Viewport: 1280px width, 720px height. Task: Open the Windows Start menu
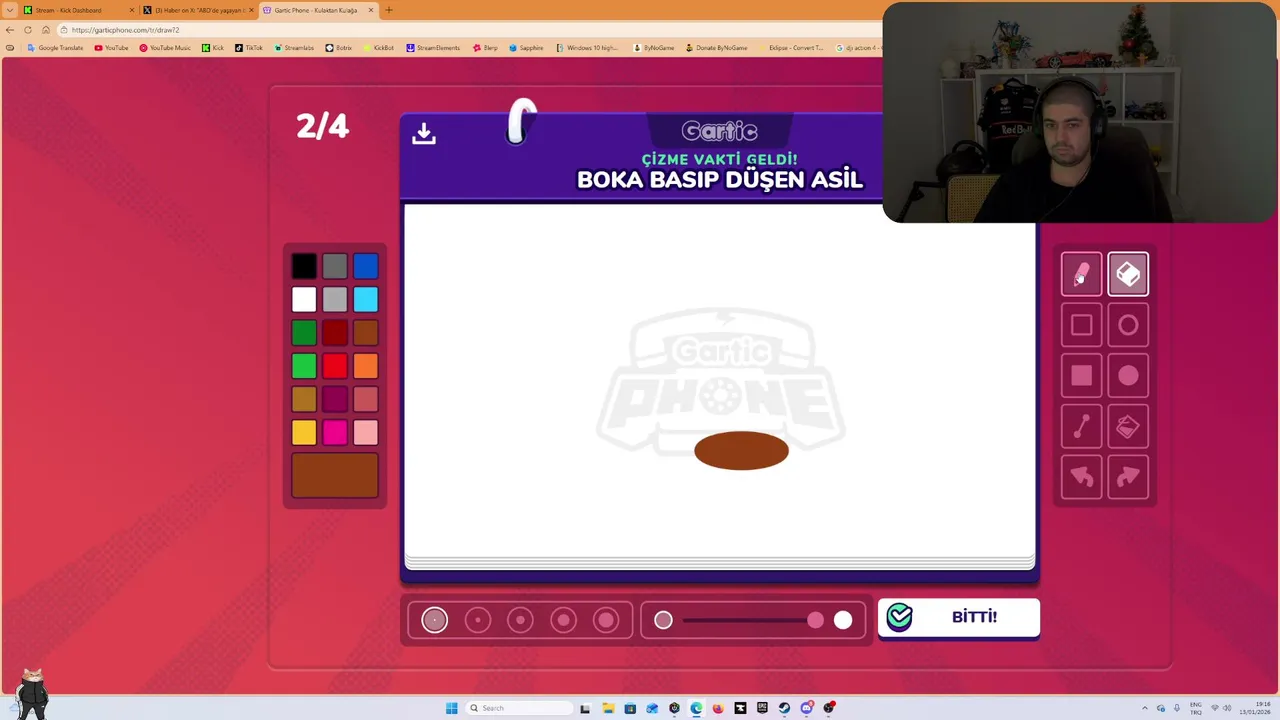coord(452,708)
